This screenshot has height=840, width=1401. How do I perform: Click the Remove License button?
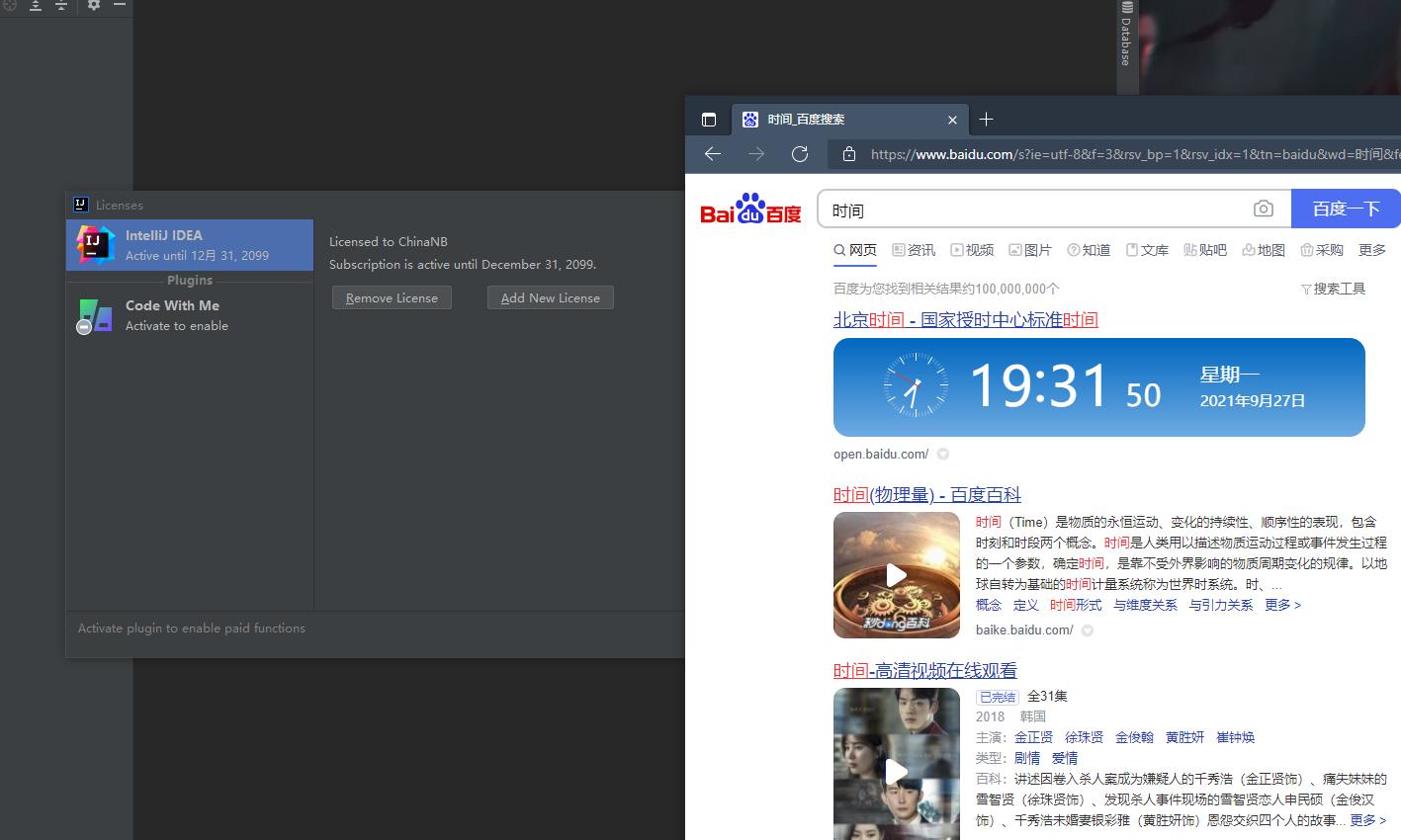coord(392,297)
